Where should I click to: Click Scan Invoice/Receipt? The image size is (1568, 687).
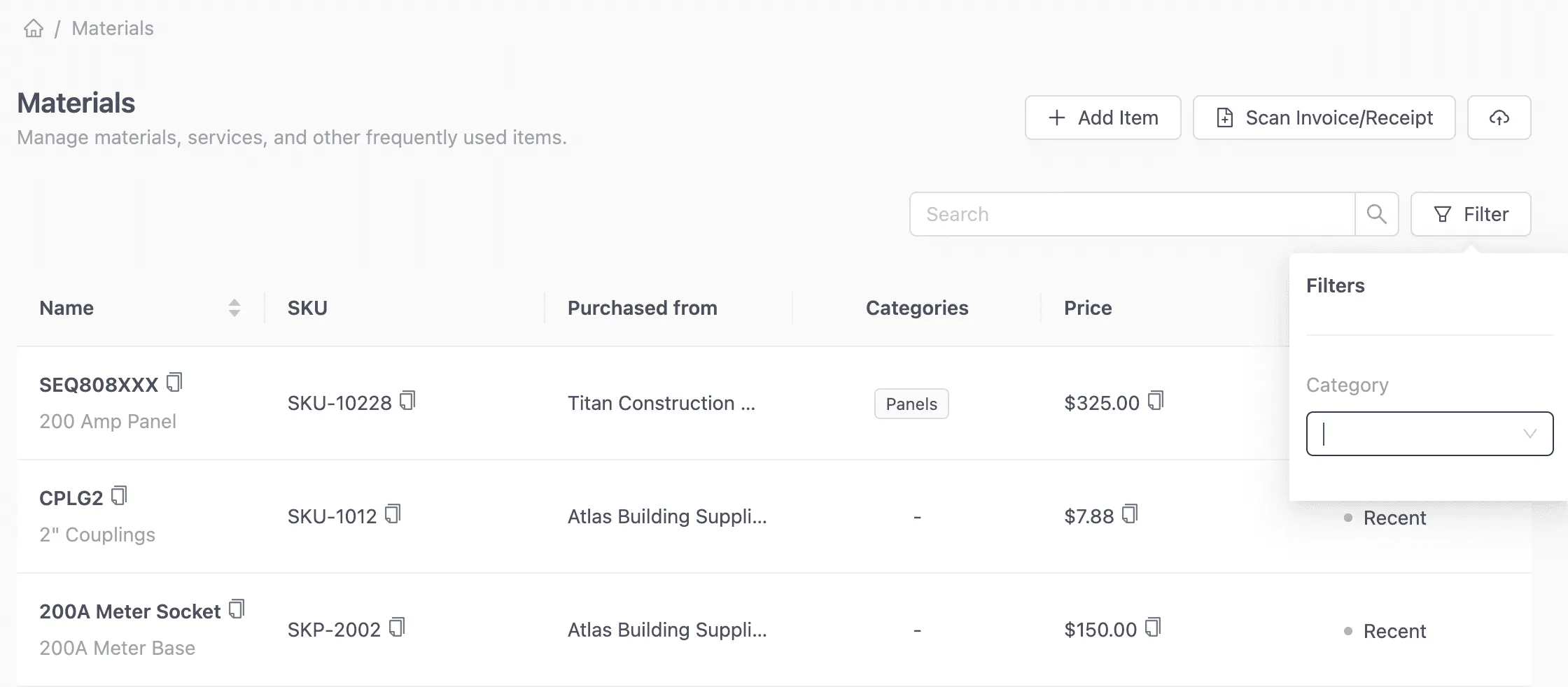(x=1323, y=118)
